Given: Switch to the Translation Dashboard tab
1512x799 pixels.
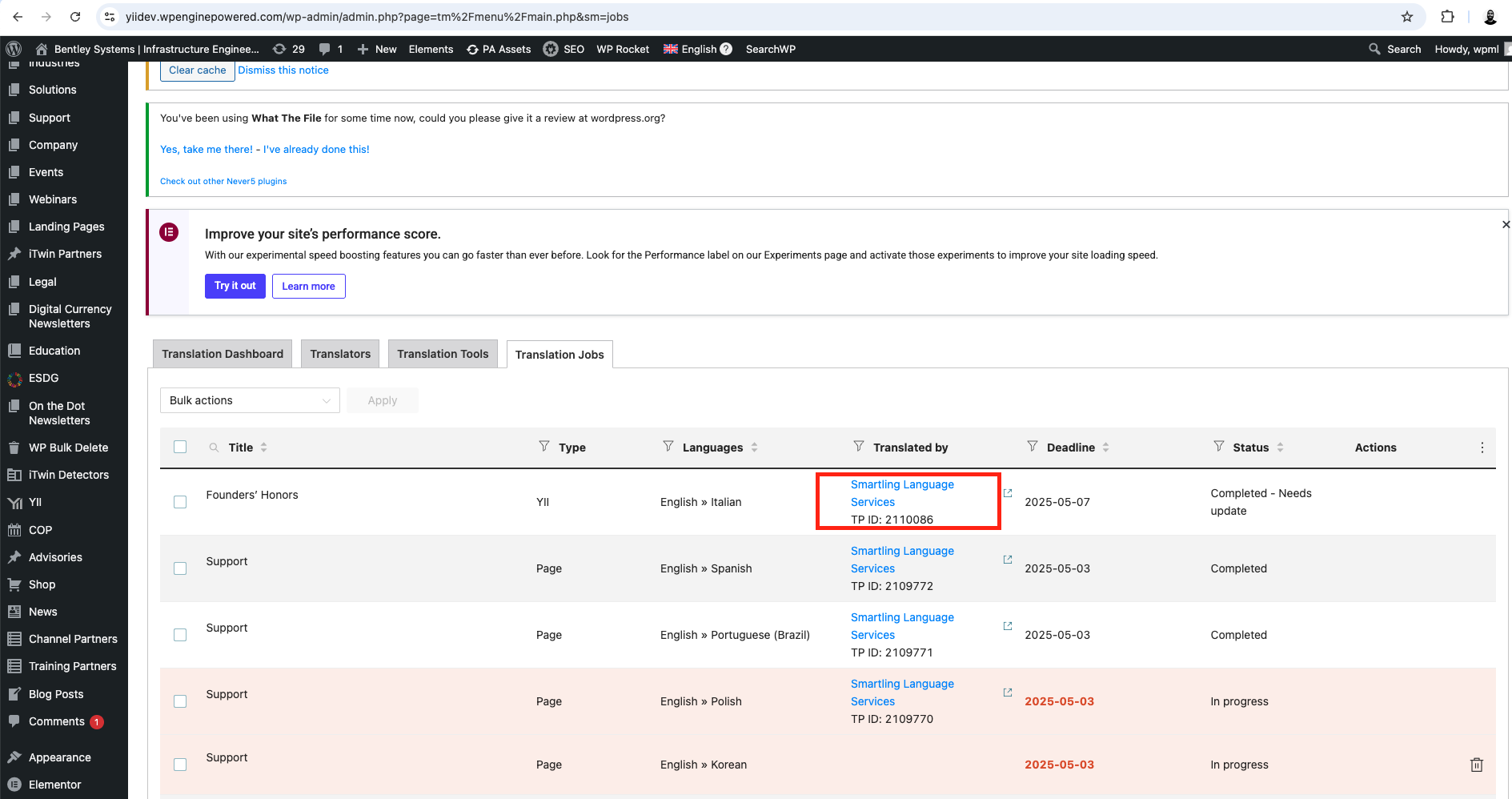Looking at the screenshot, I should pyautogui.click(x=223, y=354).
